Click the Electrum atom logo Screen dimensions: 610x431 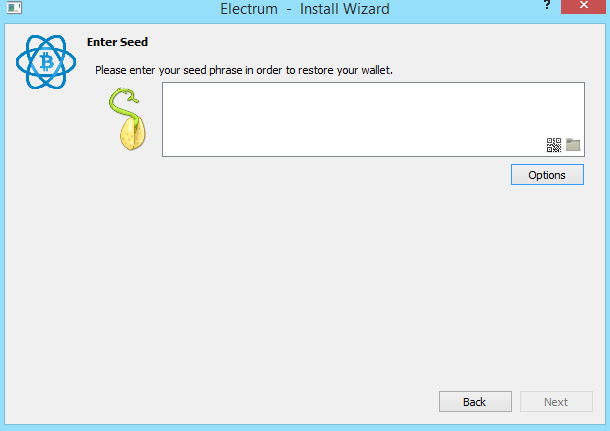46,62
